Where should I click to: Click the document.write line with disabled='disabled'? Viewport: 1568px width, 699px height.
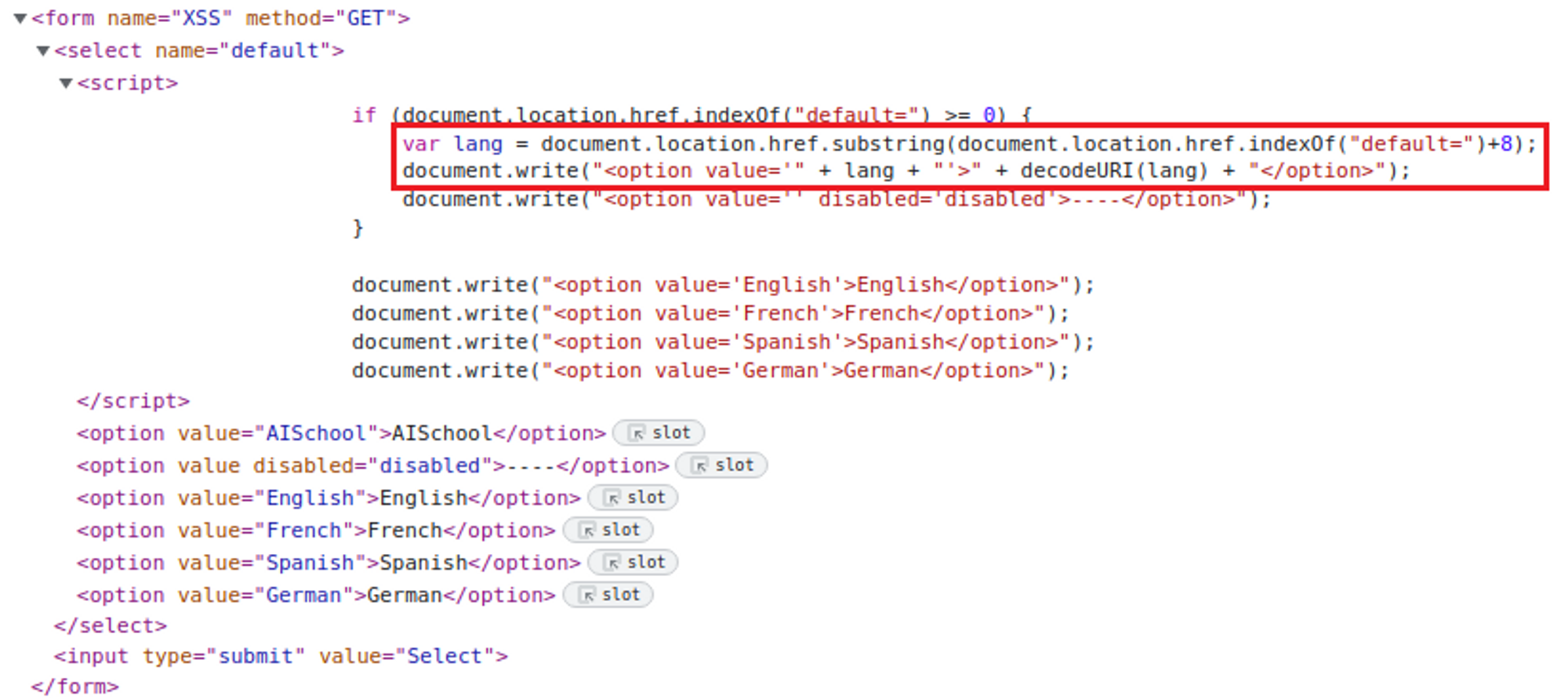[837, 200]
